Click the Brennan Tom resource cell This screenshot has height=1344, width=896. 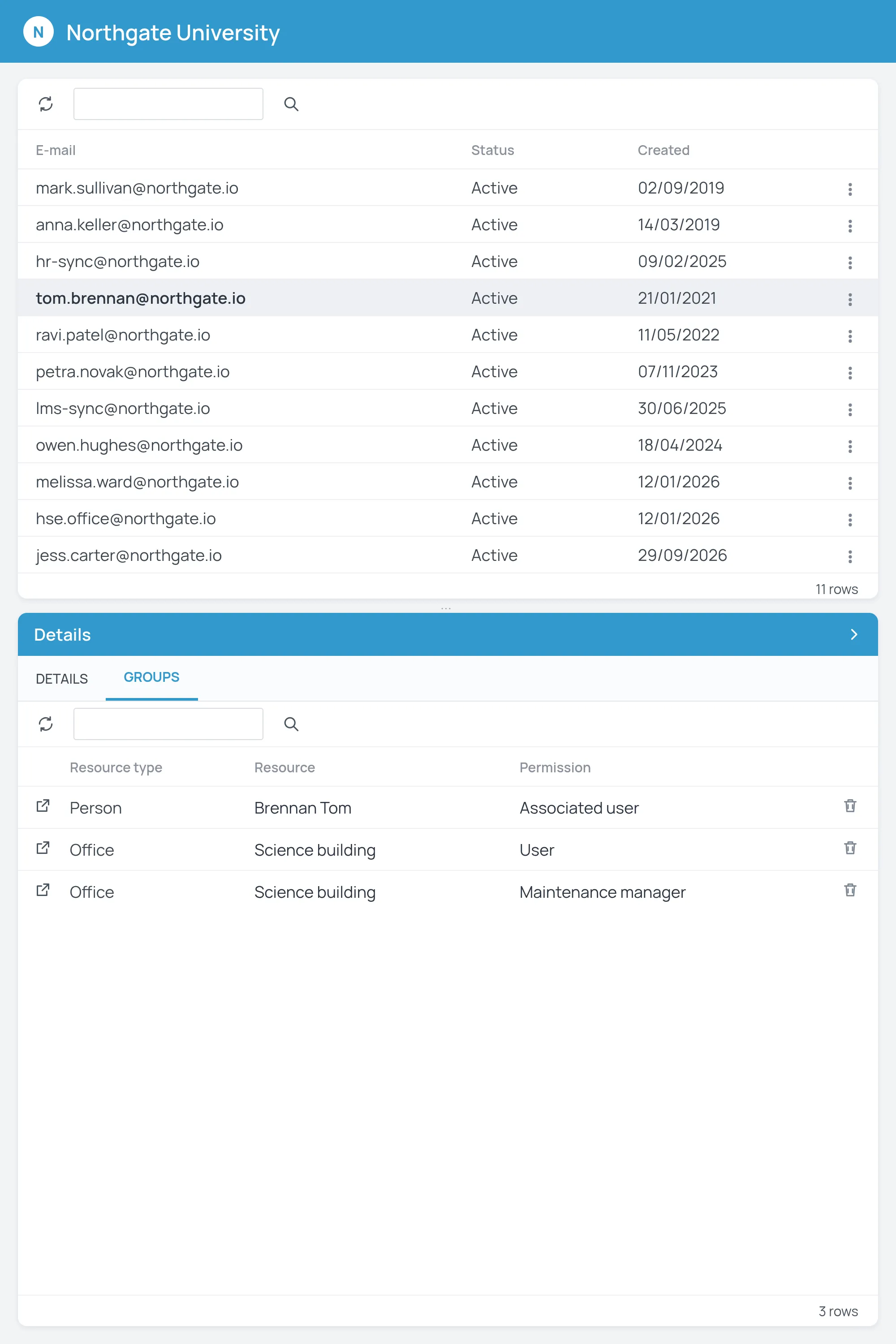(303, 808)
